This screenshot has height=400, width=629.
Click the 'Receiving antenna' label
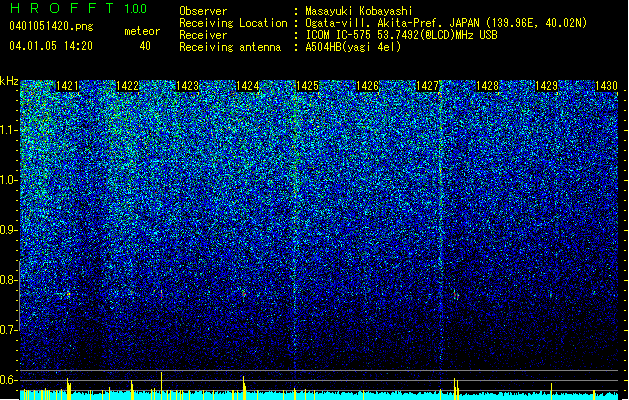click(x=230, y=47)
